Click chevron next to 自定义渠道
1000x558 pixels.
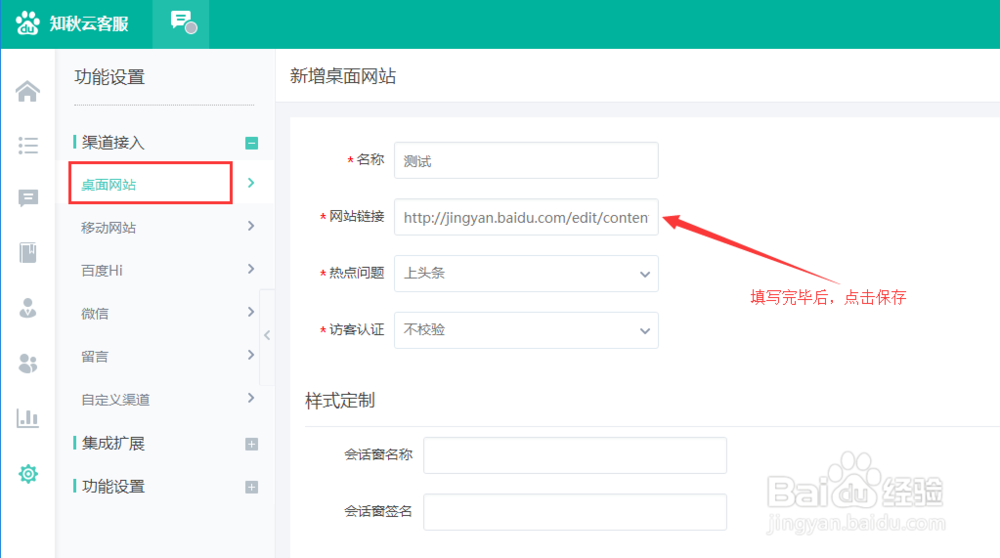tap(251, 398)
